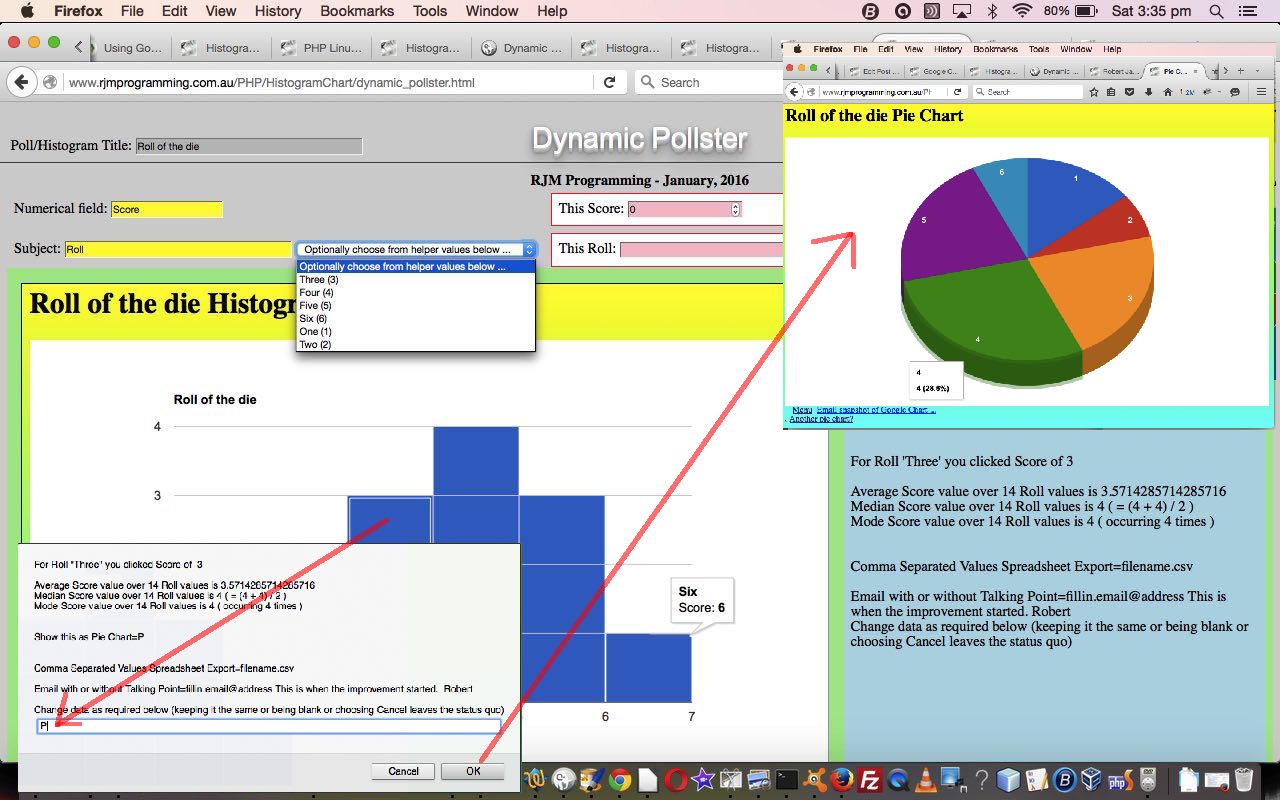Screen dimensions: 1280x800
Task: Open Terminal from the dock
Action: coord(788,779)
